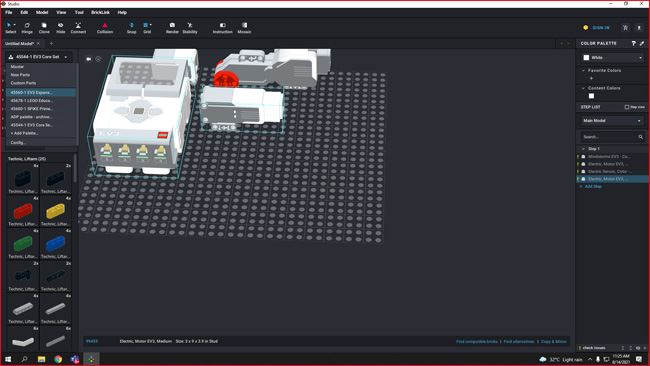650x366 pixels.
Task: Run the Stability check tool
Action: pyautogui.click(x=190, y=28)
